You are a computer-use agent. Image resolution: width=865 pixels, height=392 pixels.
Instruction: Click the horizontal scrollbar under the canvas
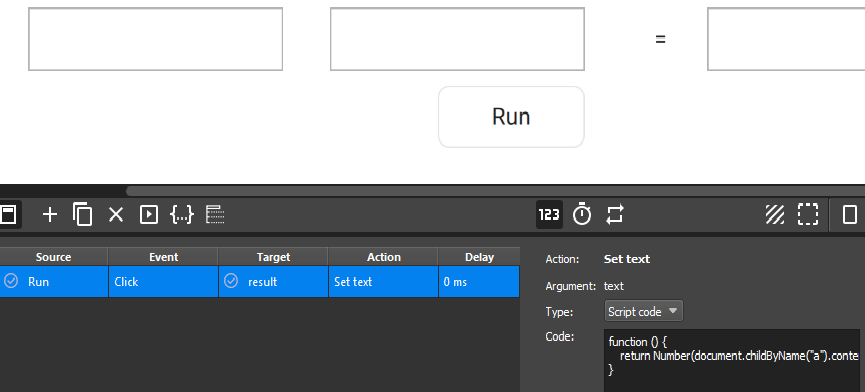point(495,191)
